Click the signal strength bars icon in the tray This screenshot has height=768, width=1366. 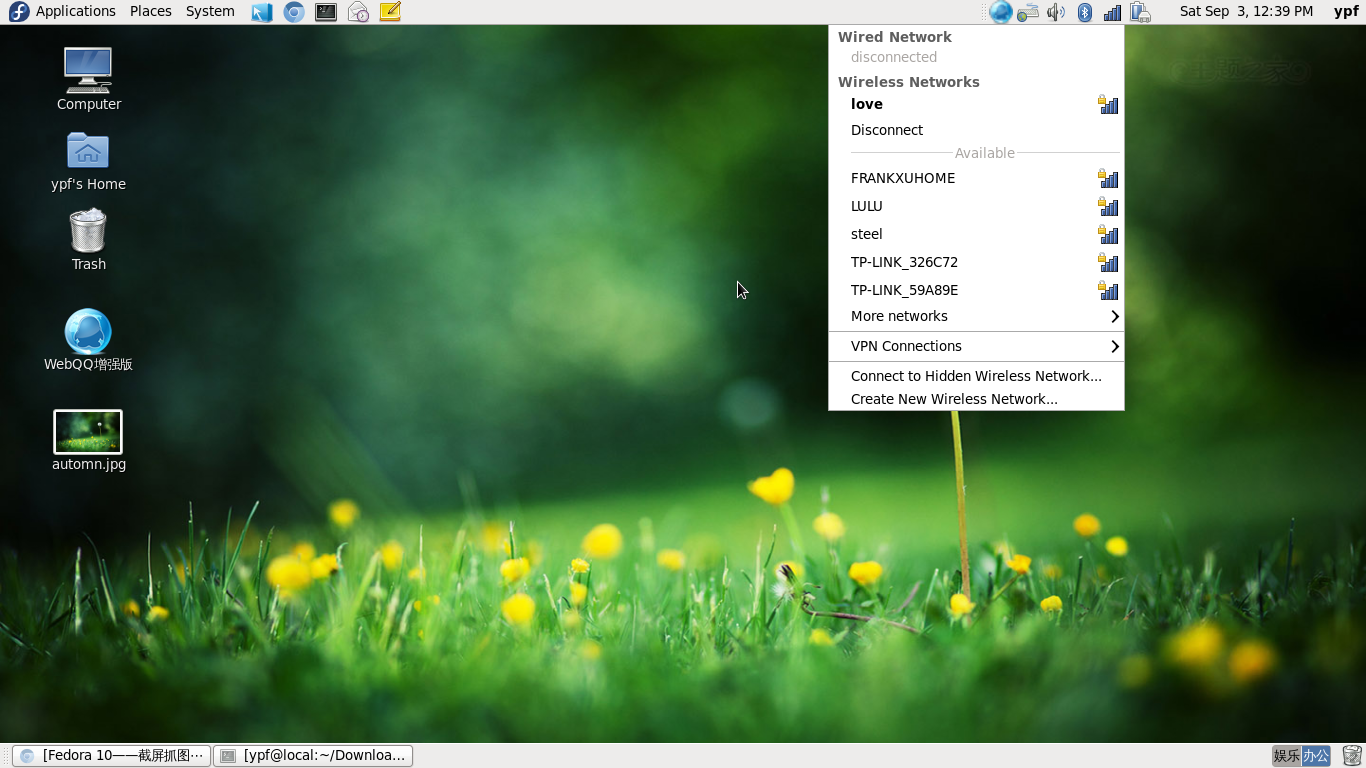[1112, 11]
